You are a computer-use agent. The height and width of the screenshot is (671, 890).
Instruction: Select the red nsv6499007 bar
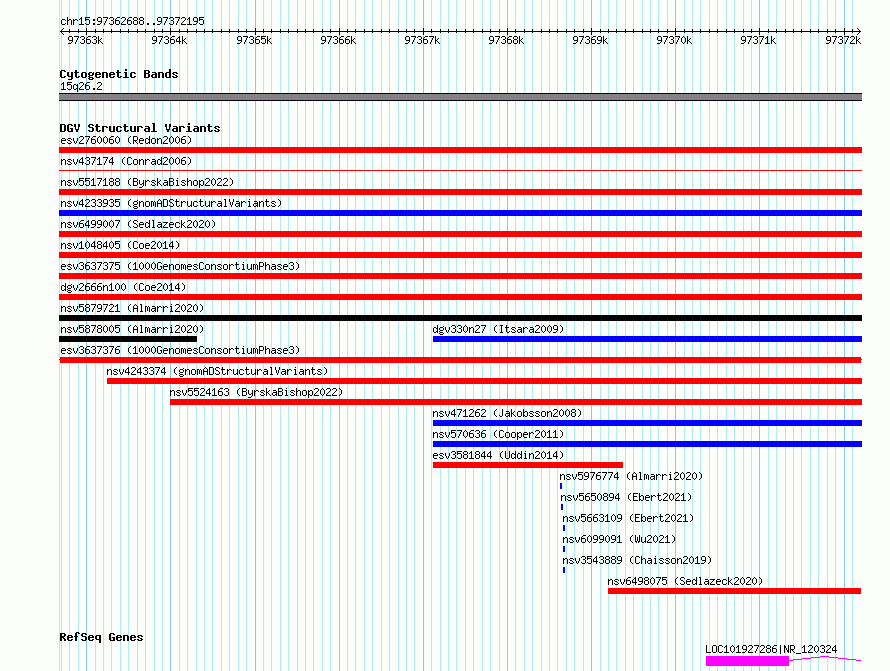[x=460, y=234]
